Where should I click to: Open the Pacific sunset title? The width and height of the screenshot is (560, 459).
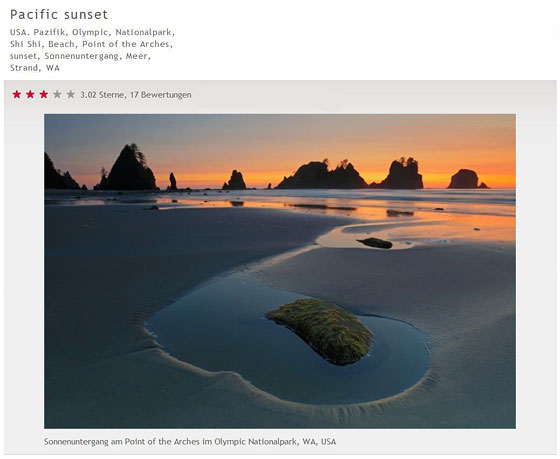click(59, 15)
